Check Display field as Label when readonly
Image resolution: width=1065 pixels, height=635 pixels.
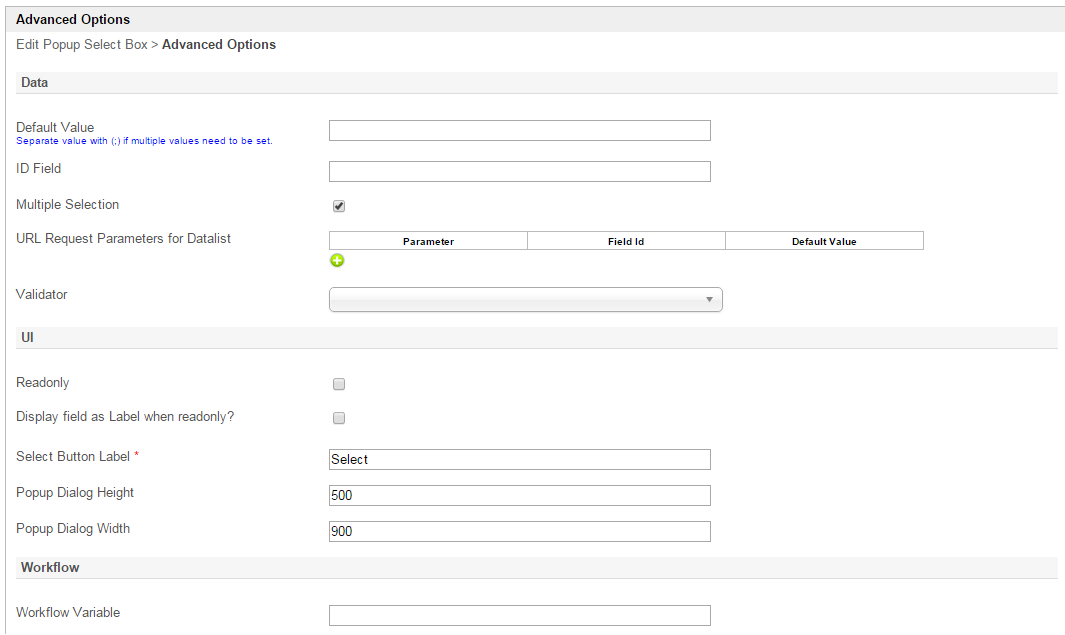click(339, 418)
